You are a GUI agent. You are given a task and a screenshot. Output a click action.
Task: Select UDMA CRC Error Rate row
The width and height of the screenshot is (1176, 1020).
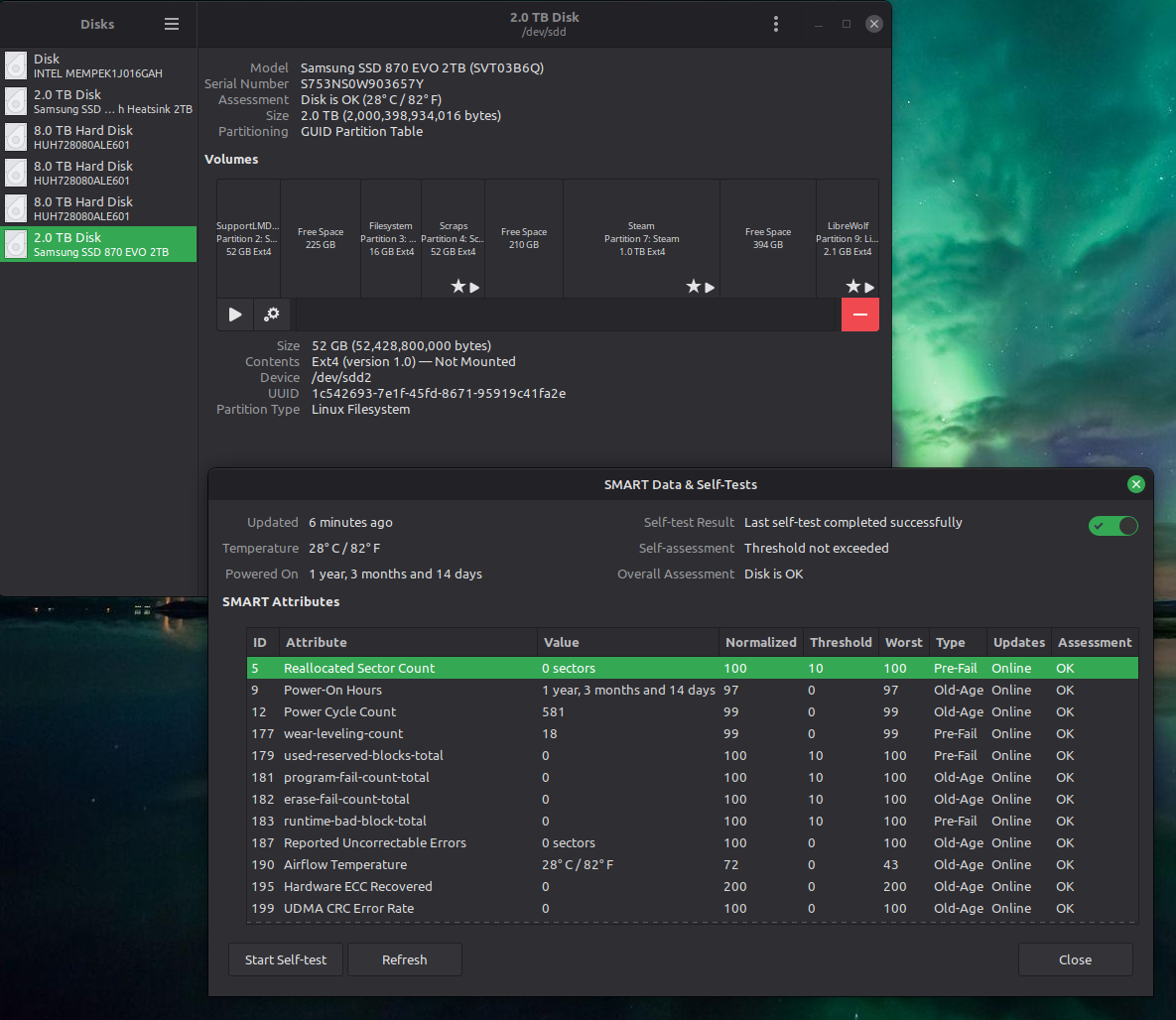[693, 908]
